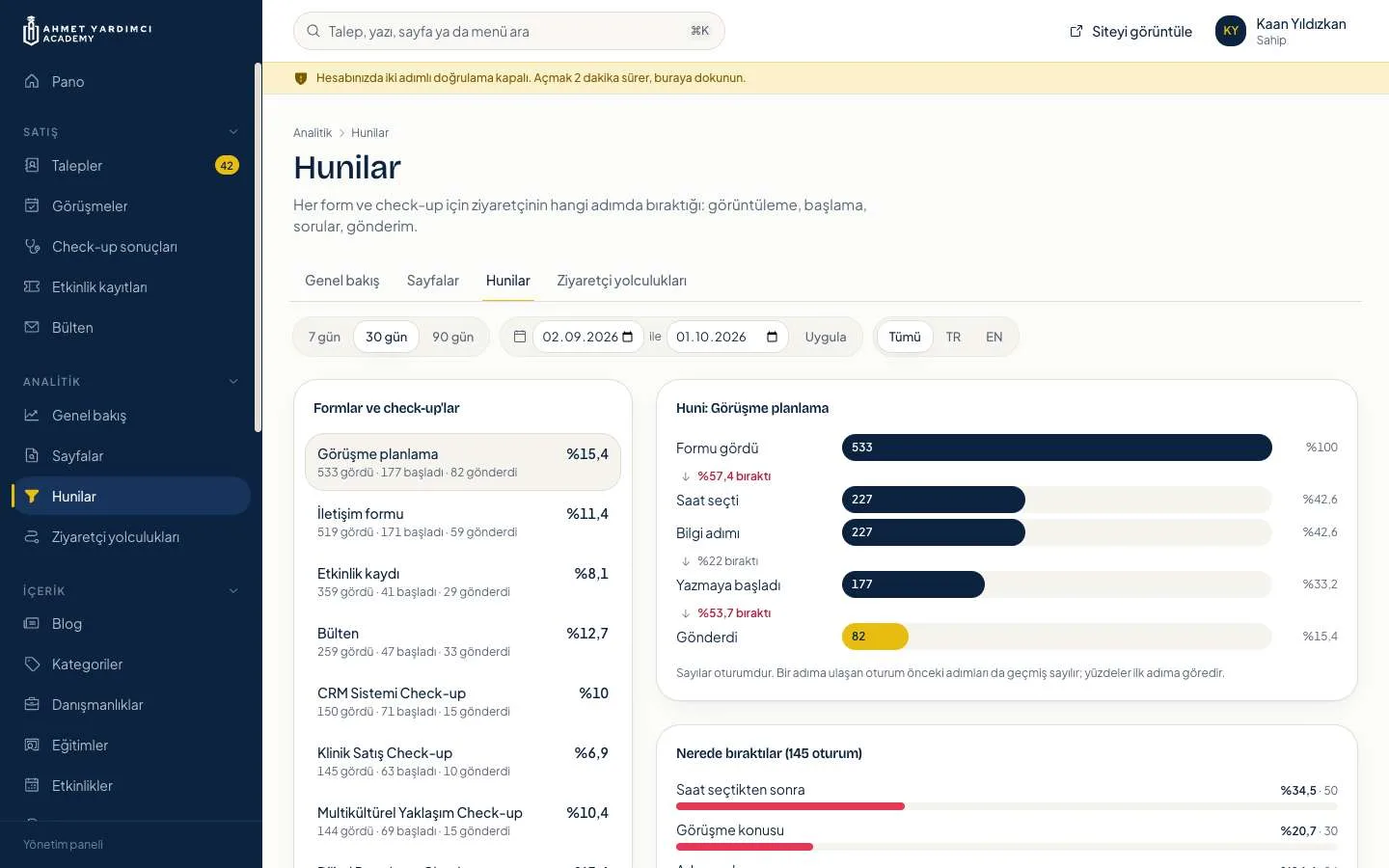Viewport: 1389px width, 868px height.
Task: Click the Formu gördü bar showing 533
Action: pos(1057,448)
